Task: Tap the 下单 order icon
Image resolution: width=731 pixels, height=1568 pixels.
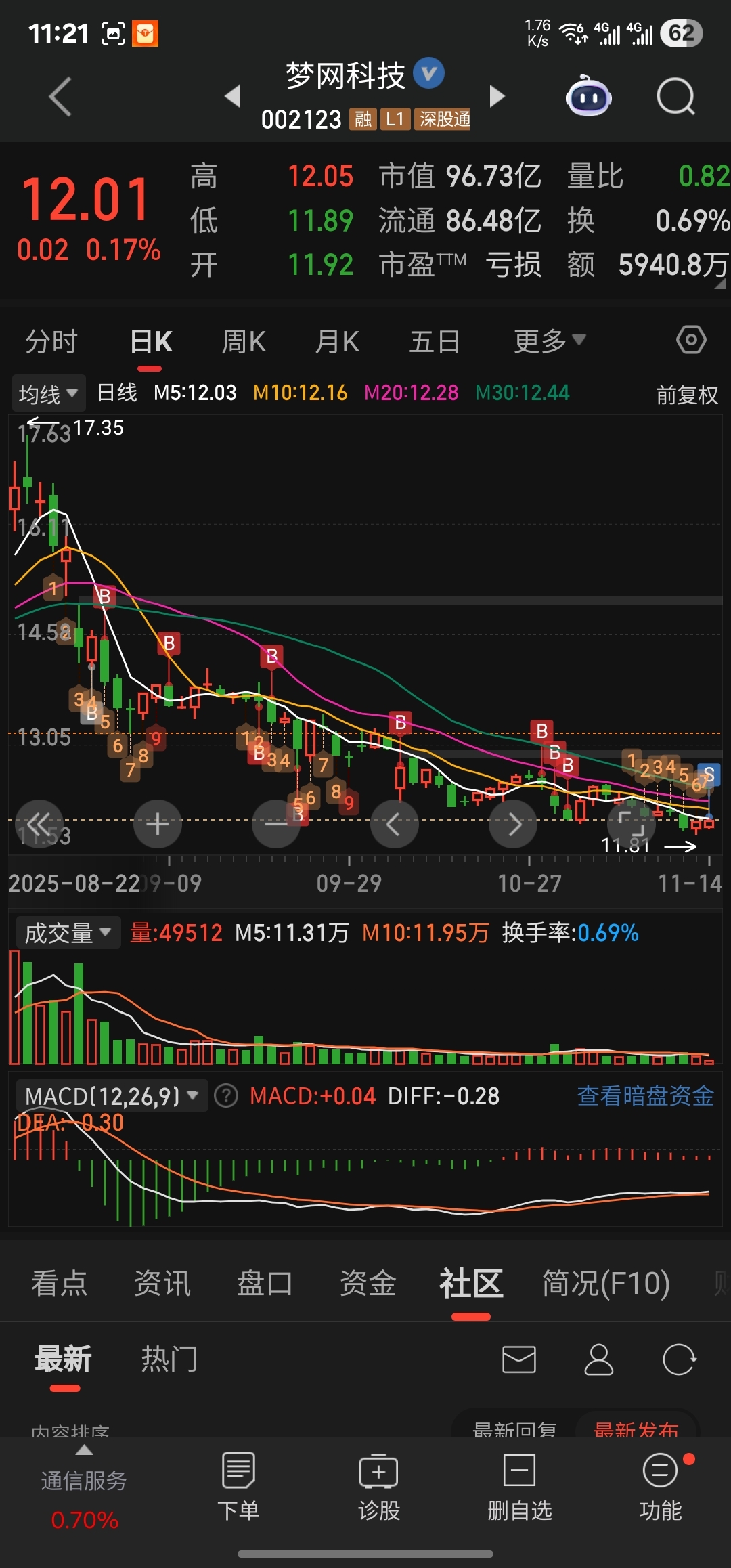Action: click(x=238, y=1470)
